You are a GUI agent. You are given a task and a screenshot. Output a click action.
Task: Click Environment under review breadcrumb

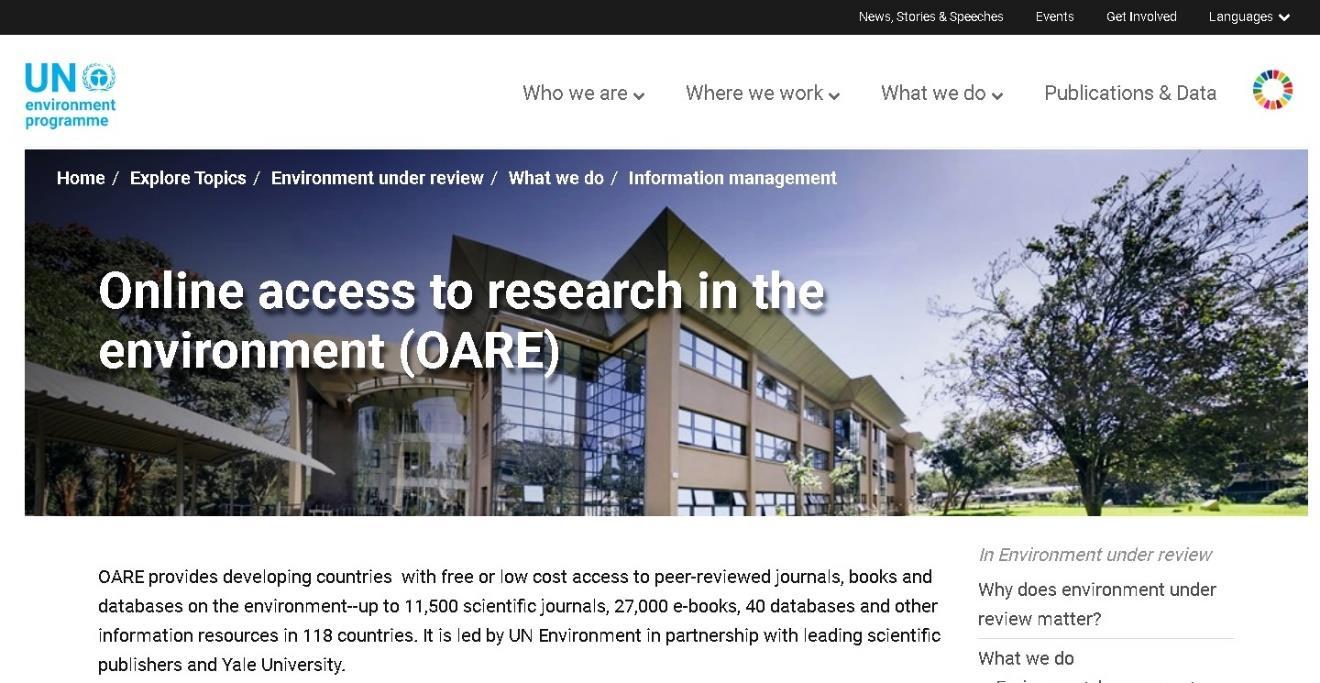click(377, 178)
